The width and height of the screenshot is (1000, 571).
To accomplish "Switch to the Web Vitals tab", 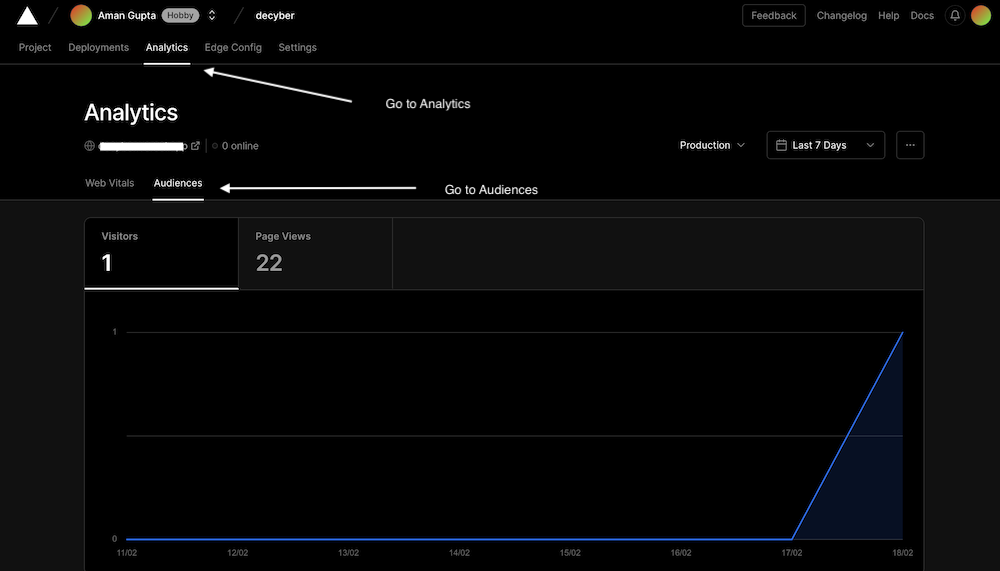I will click(109, 183).
